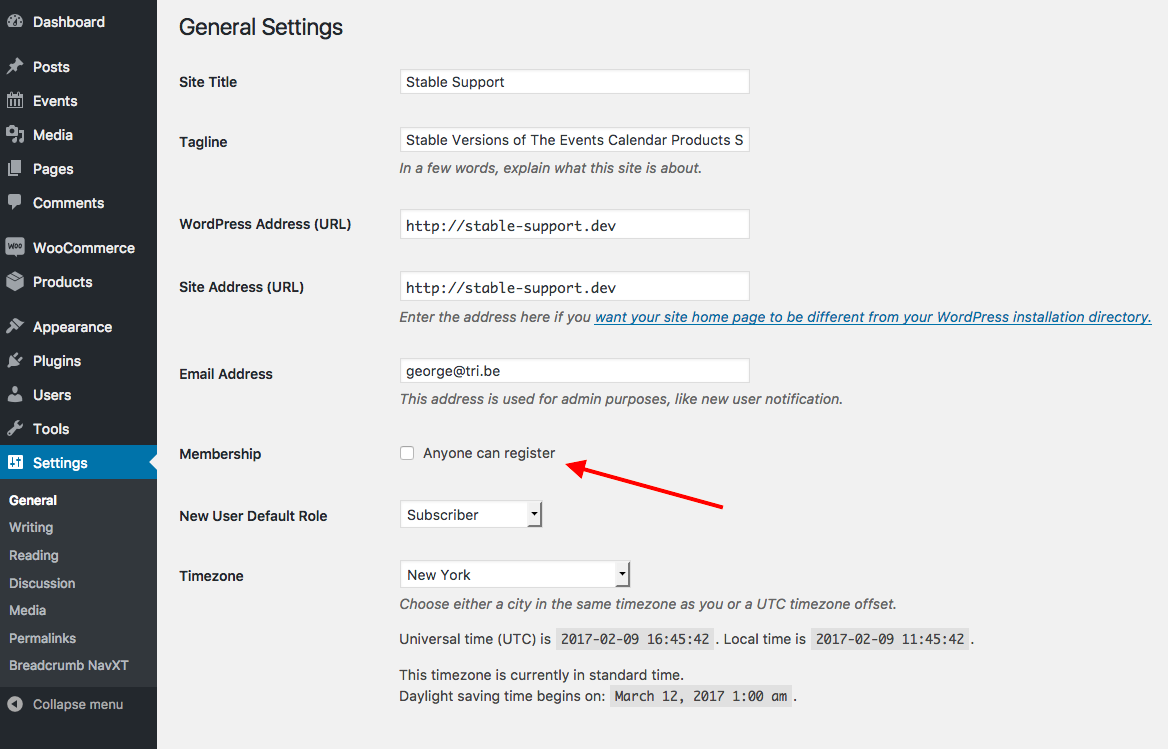Click the Dashboard gauge icon
This screenshot has width=1168, height=749.
tap(15, 22)
